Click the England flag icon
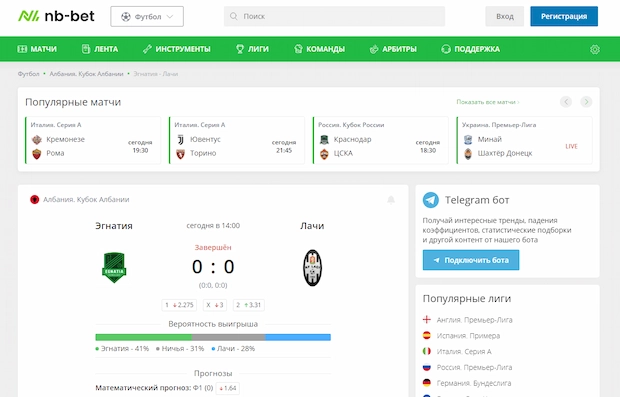 point(427,319)
